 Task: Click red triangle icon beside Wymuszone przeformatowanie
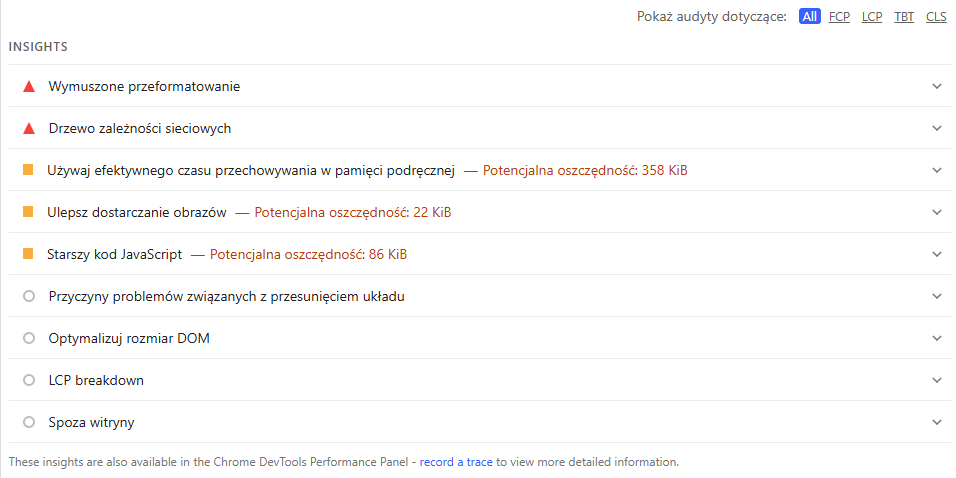(29, 87)
